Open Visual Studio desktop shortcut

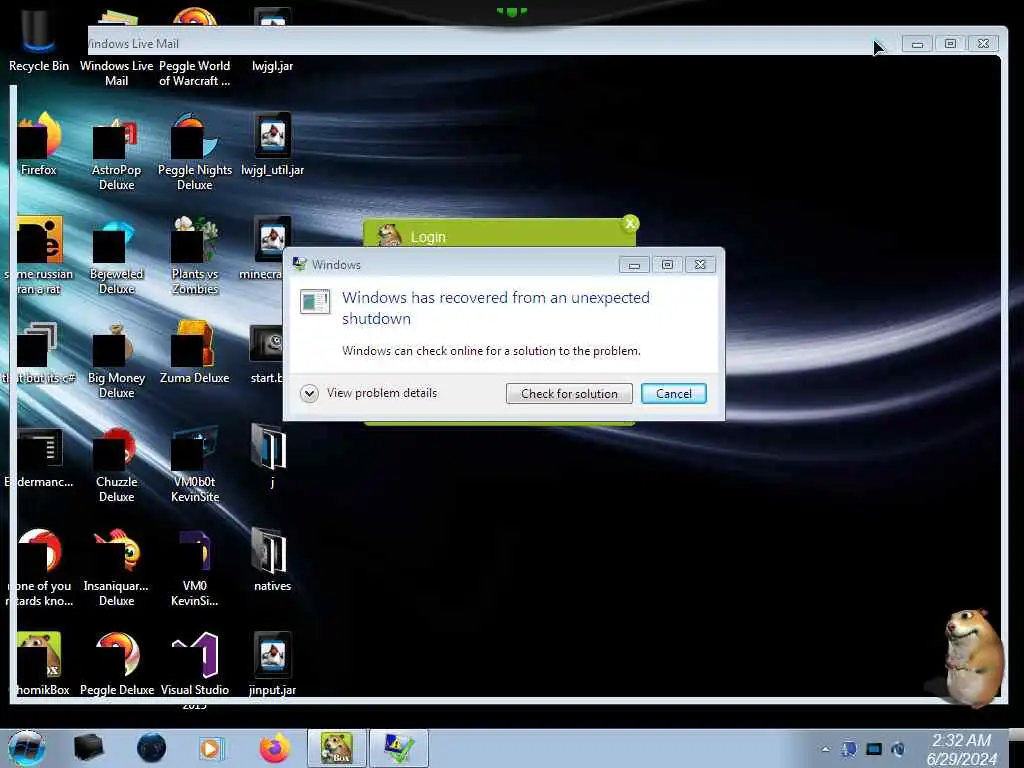pyautogui.click(x=195, y=669)
